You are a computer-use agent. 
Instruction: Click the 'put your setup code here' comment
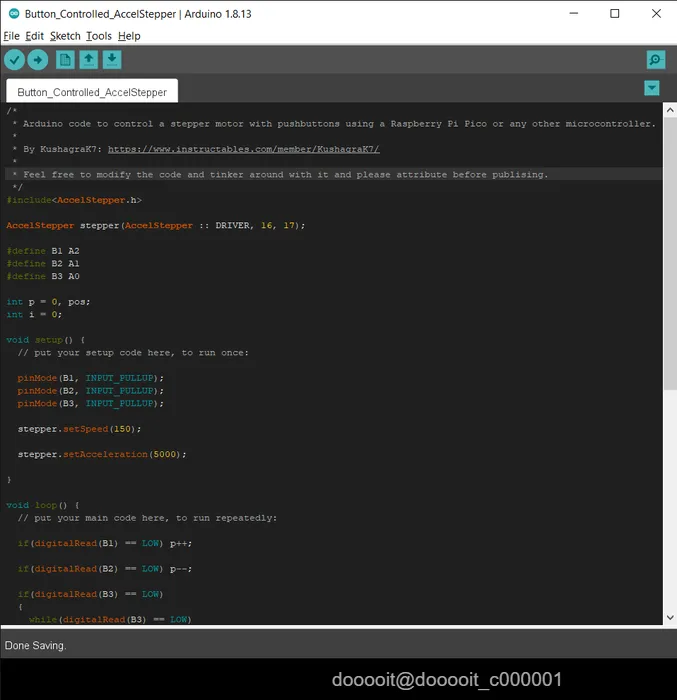click(x=133, y=353)
